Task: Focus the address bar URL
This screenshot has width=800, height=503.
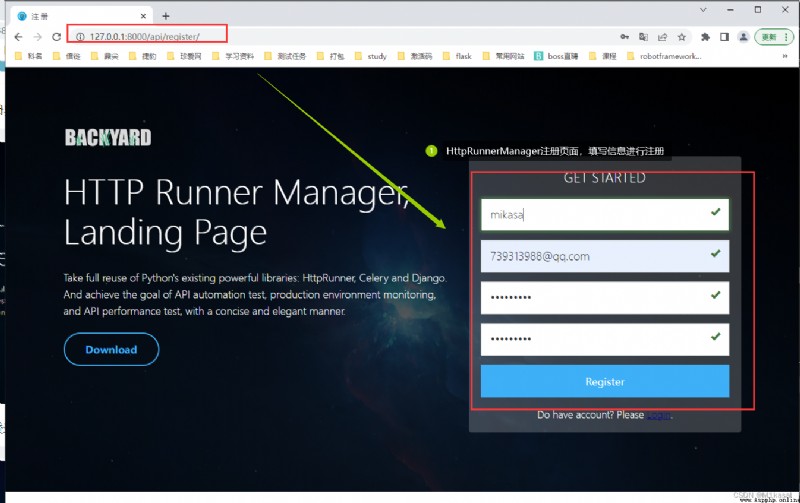Action: (144, 37)
